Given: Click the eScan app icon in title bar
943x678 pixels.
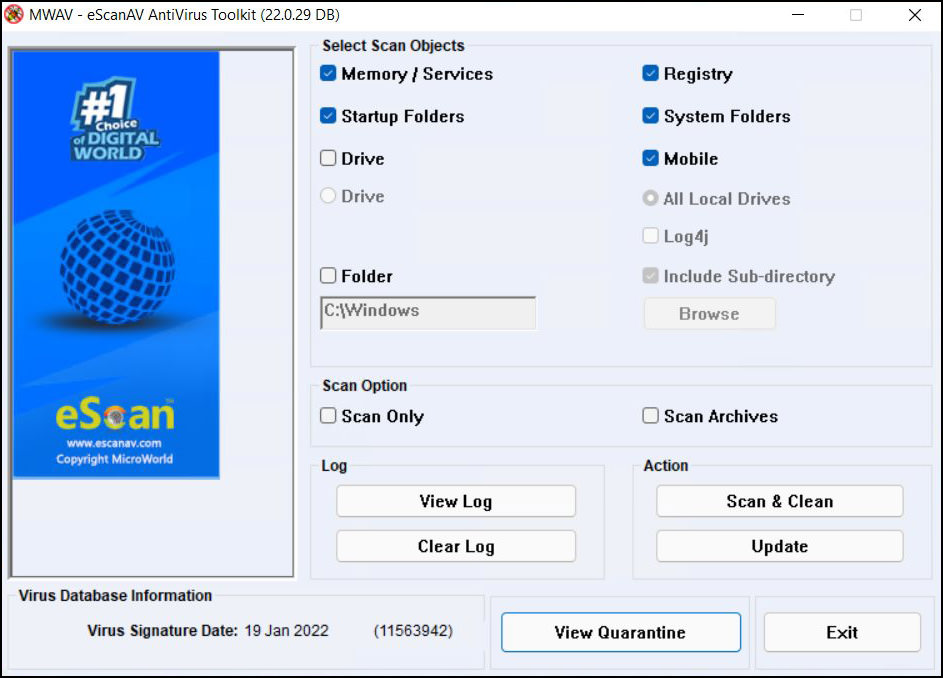Looking at the screenshot, I should 14,14.
